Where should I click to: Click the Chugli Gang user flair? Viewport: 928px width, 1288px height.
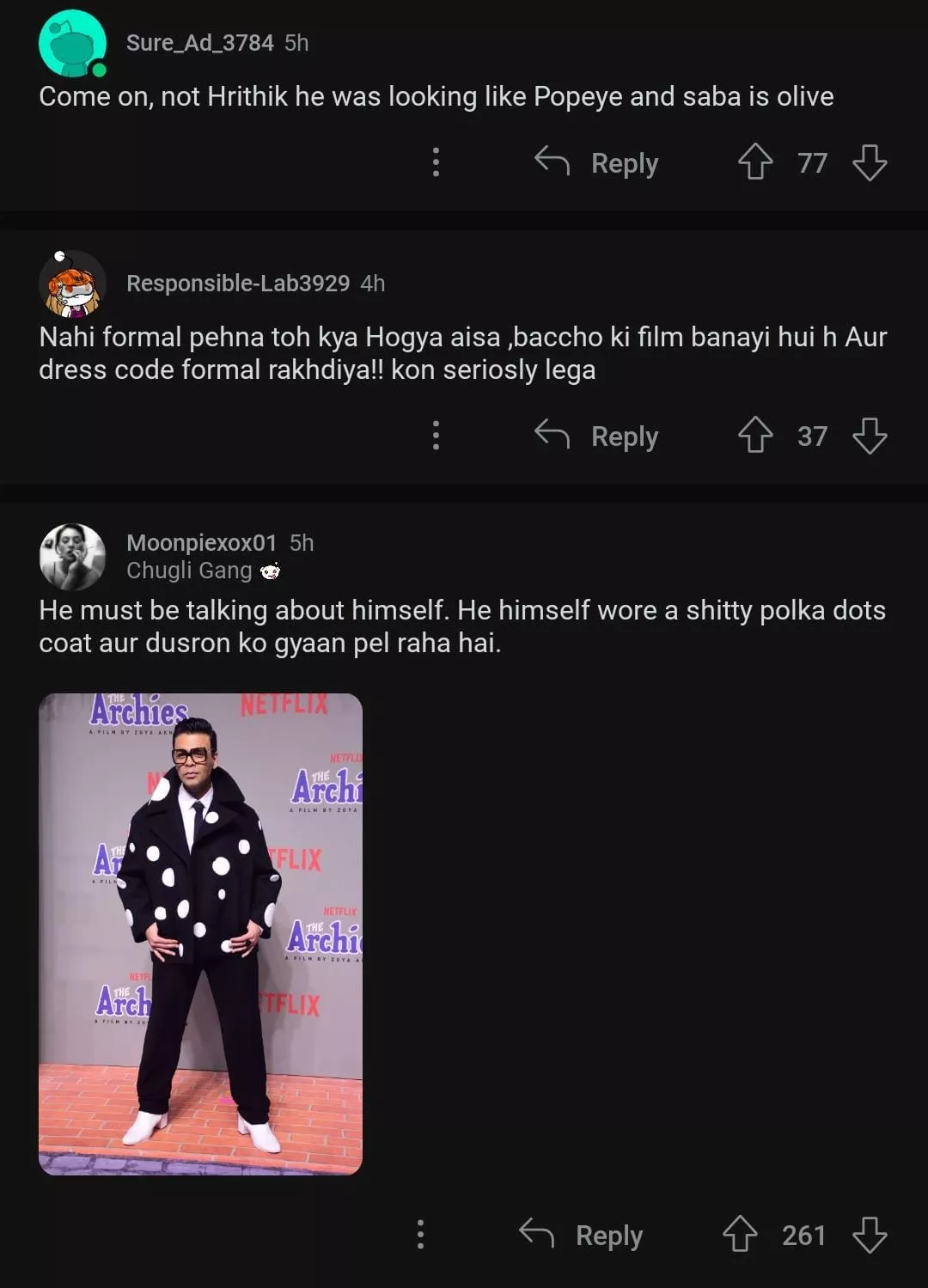[203, 571]
